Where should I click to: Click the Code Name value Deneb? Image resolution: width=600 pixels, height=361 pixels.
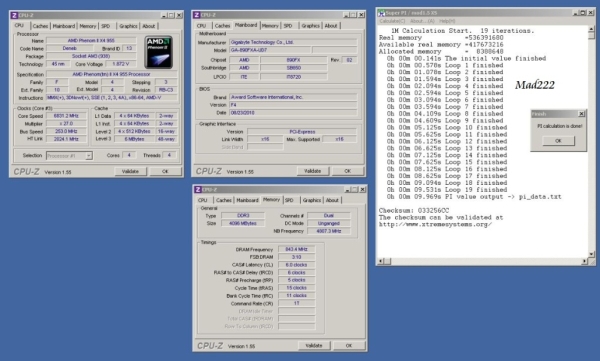pos(70,49)
